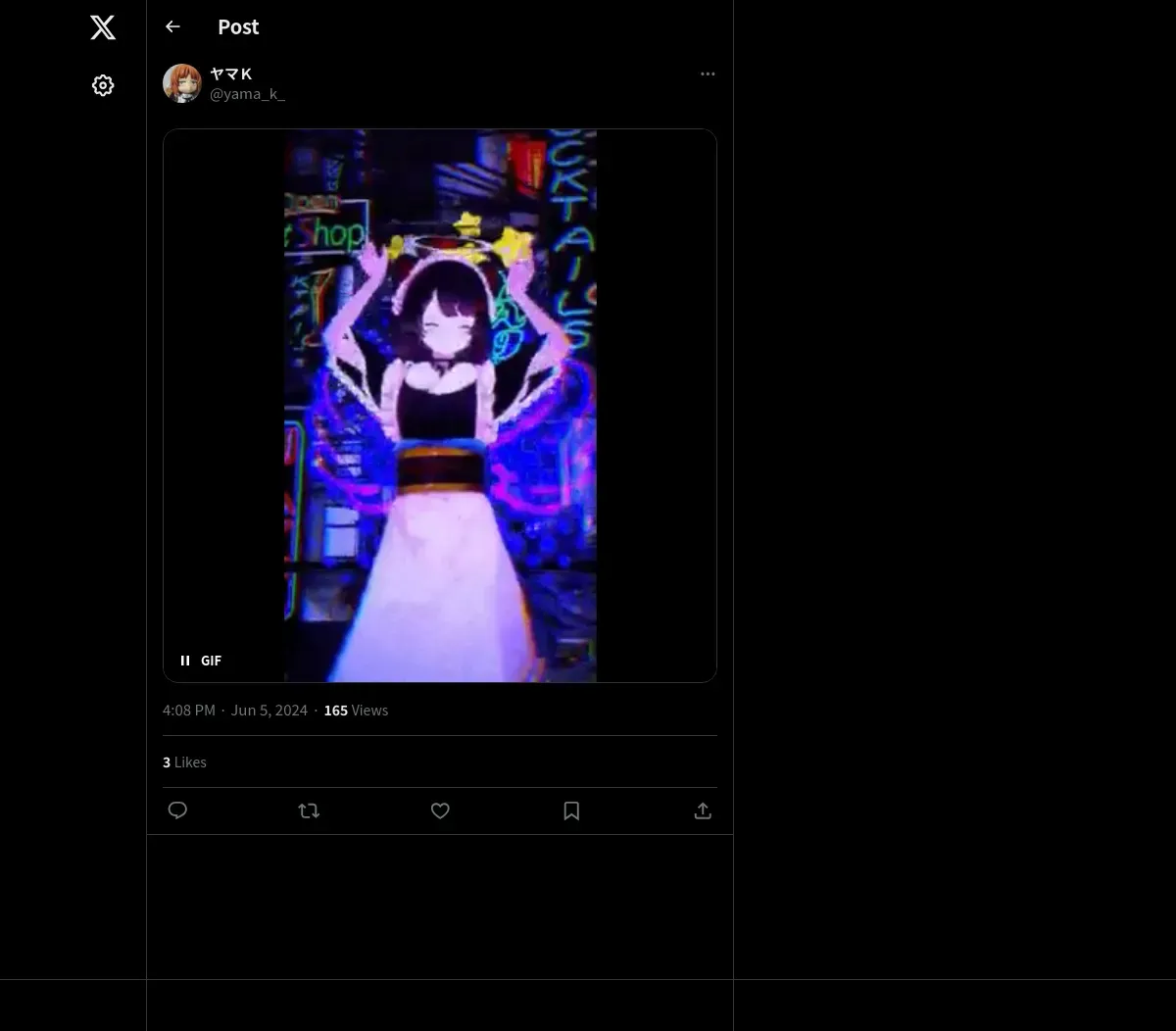The image size is (1176, 1031).
Task: Open the post's more options menu
Action: click(708, 74)
